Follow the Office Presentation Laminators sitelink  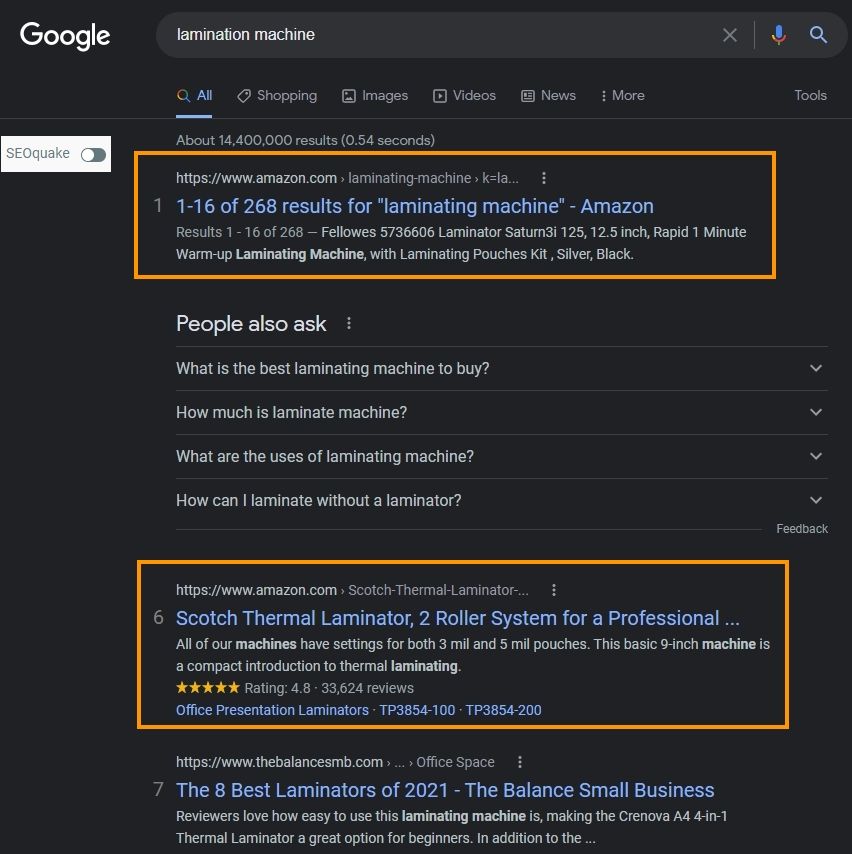[272, 710]
